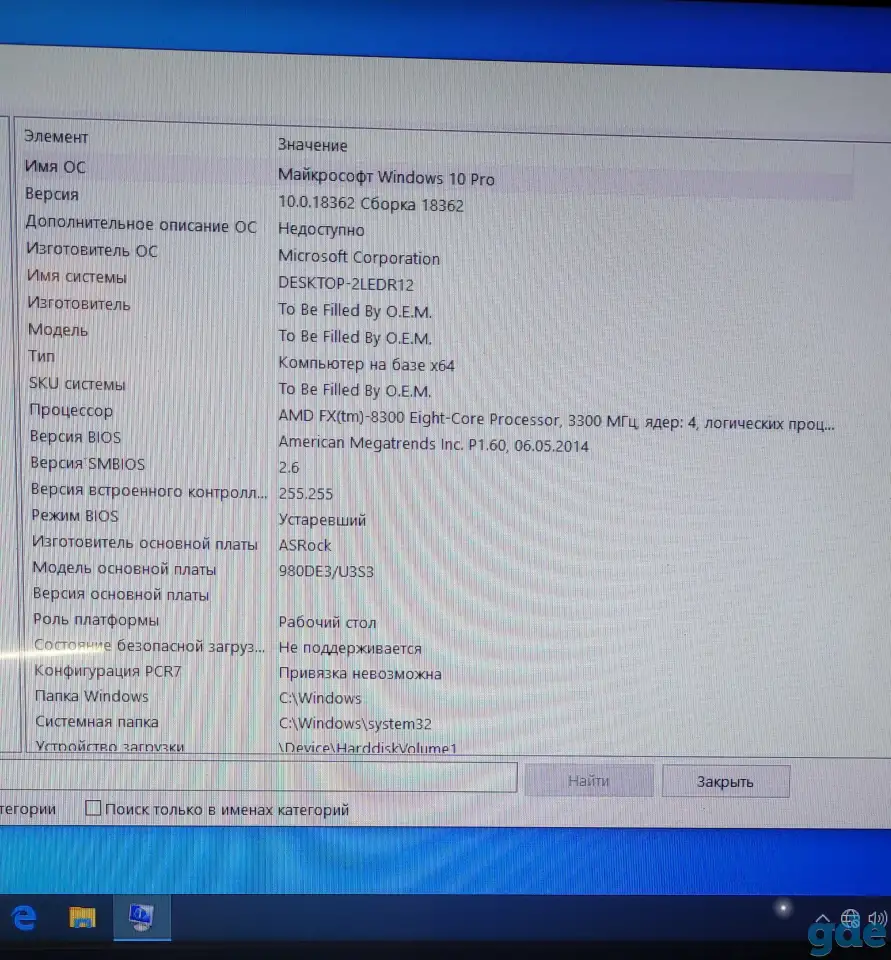Select 'Модель основной платы' row
The width and height of the screenshot is (891, 960).
click(x=124, y=569)
